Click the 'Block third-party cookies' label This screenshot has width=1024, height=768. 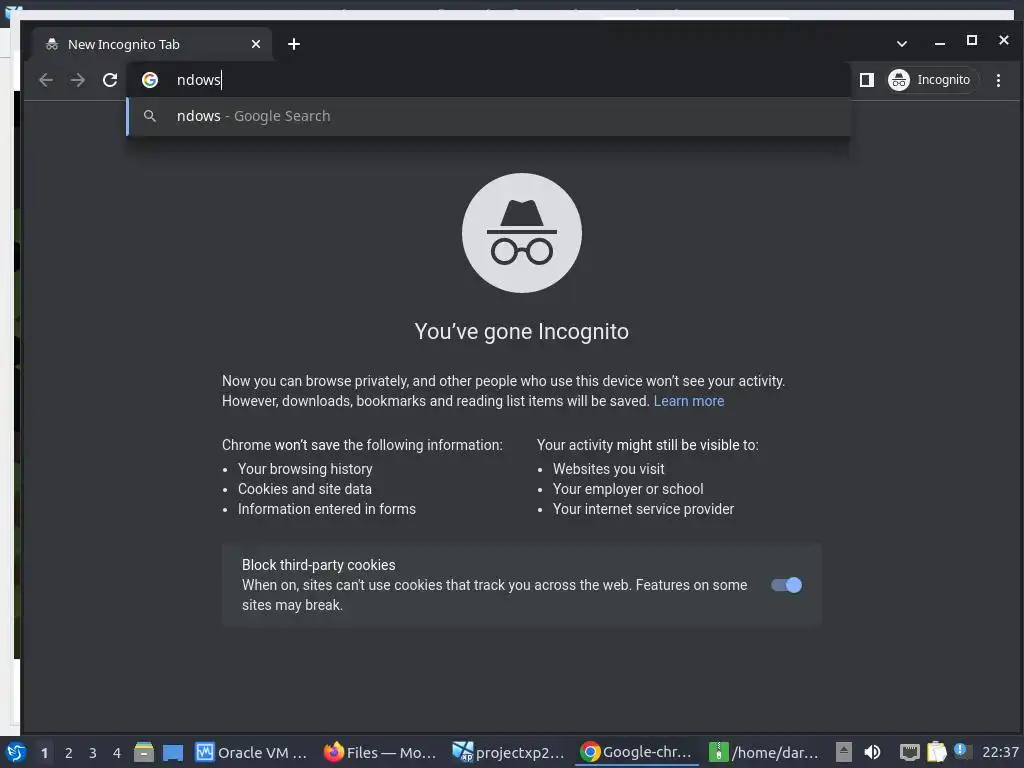[319, 565]
